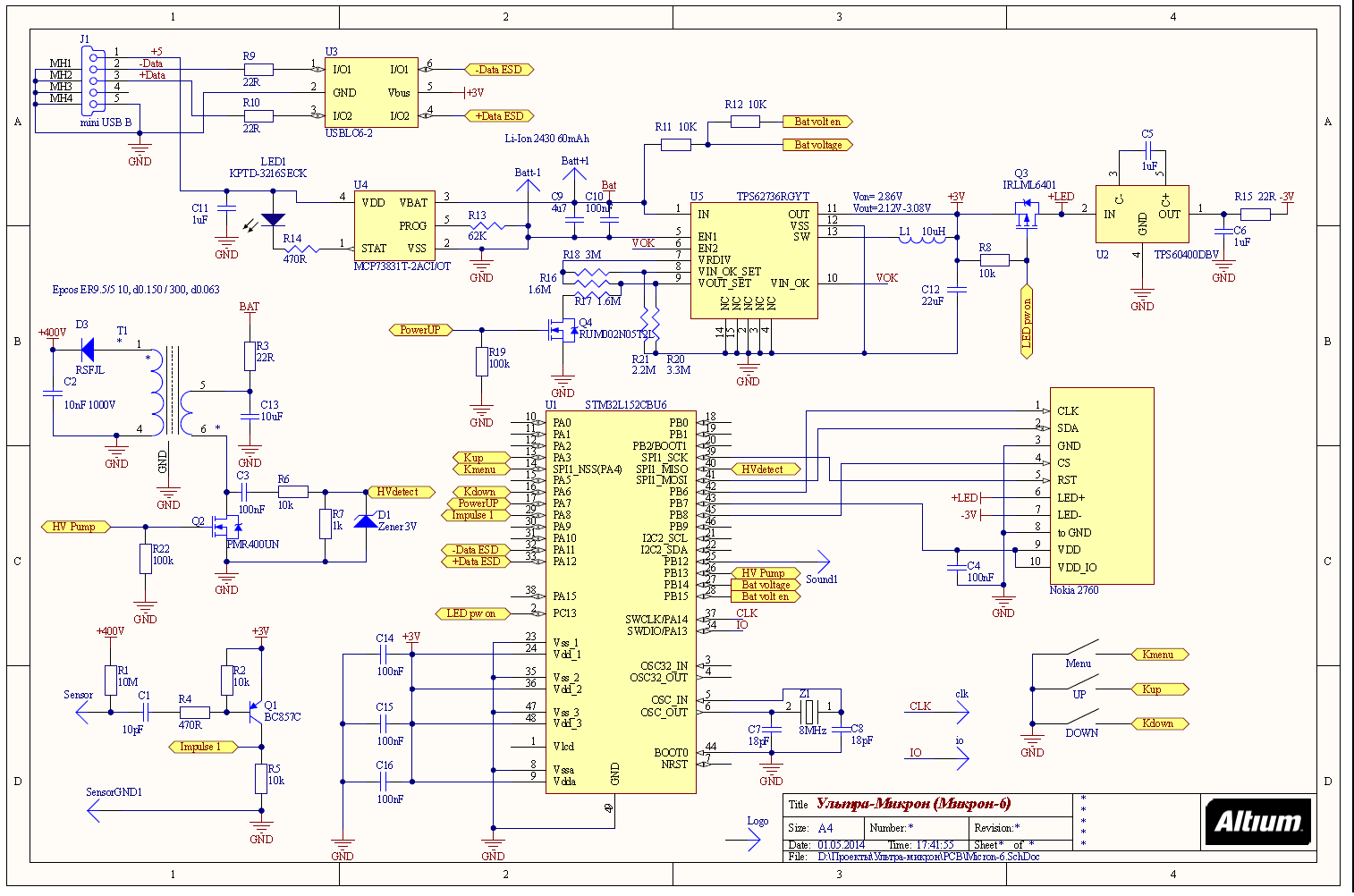Select the U4 MCP73831T charger IC block

[x=394, y=225]
